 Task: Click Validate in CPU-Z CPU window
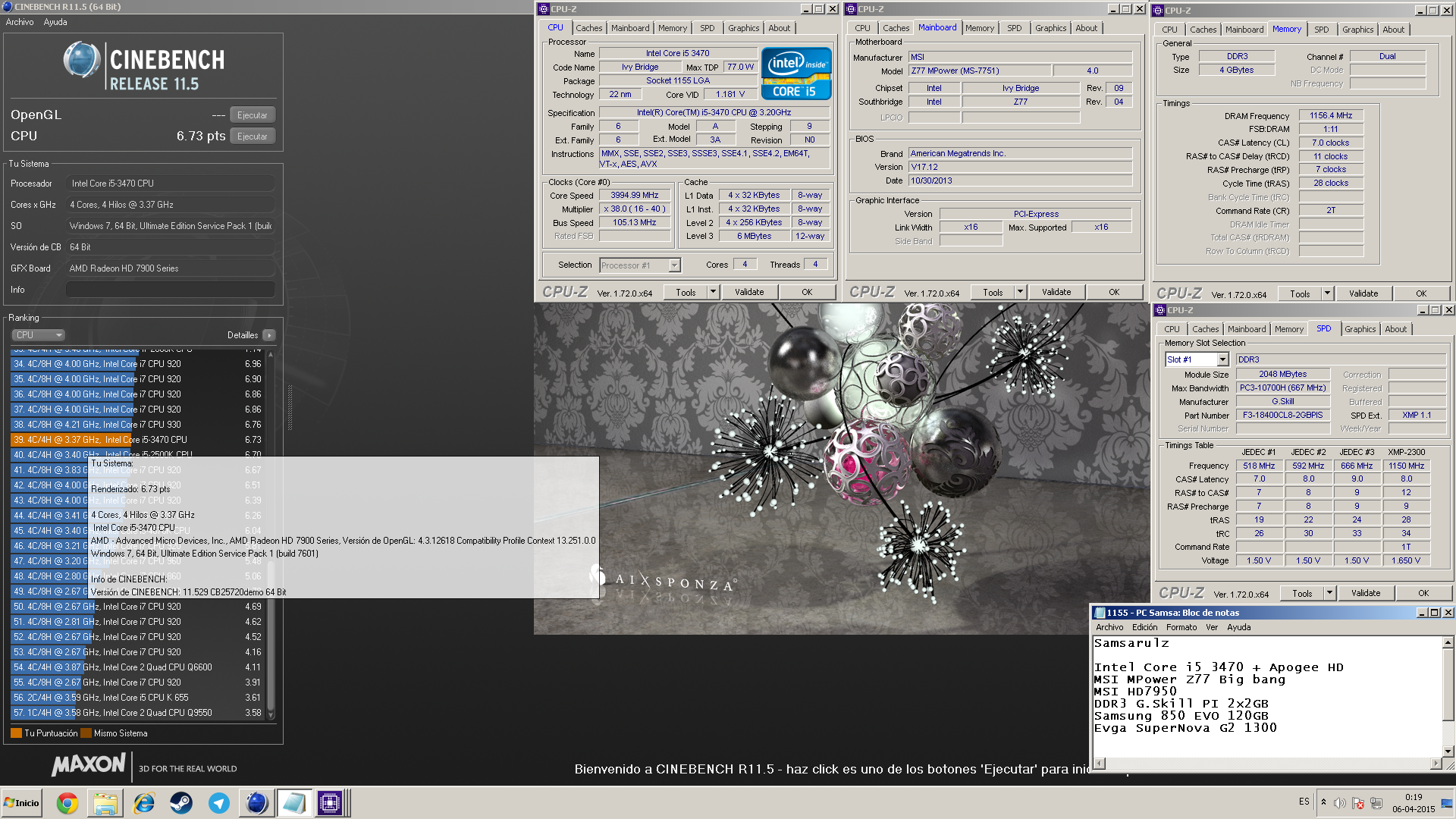pos(749,292)
